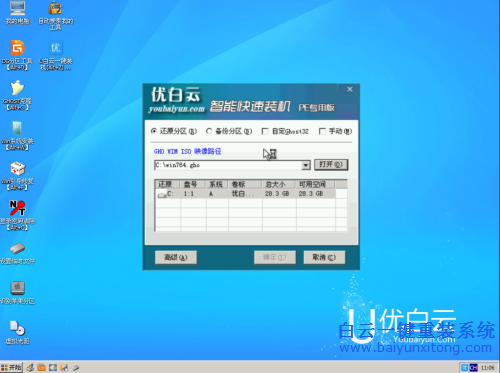Click the blue tray icon left of CH

[x=465, y=368]
